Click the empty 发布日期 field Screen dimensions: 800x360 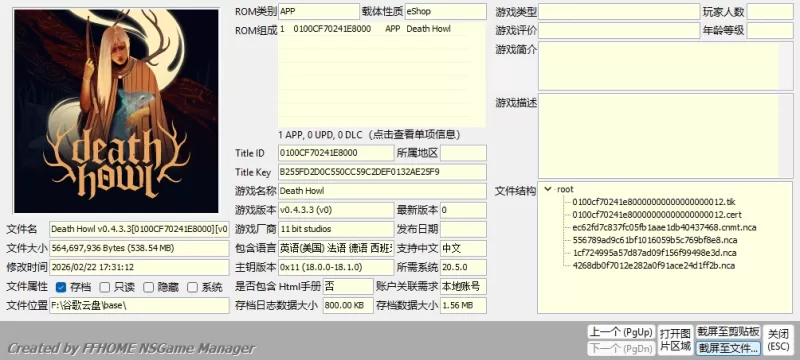[x=463, y=229]
